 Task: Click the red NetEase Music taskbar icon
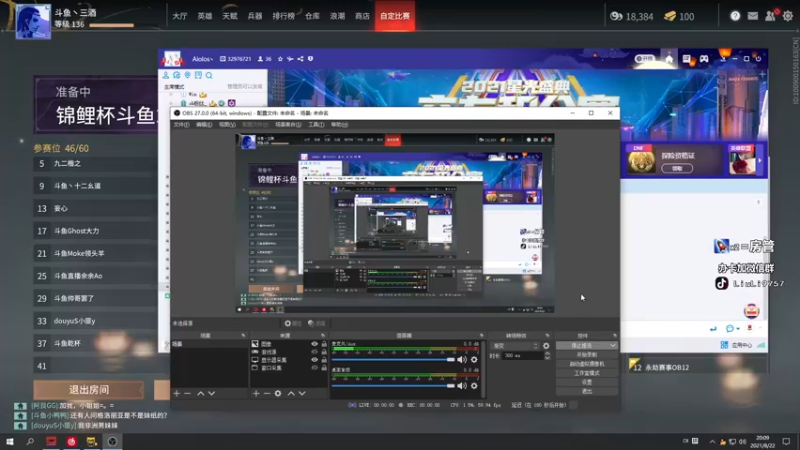(71, 441)
